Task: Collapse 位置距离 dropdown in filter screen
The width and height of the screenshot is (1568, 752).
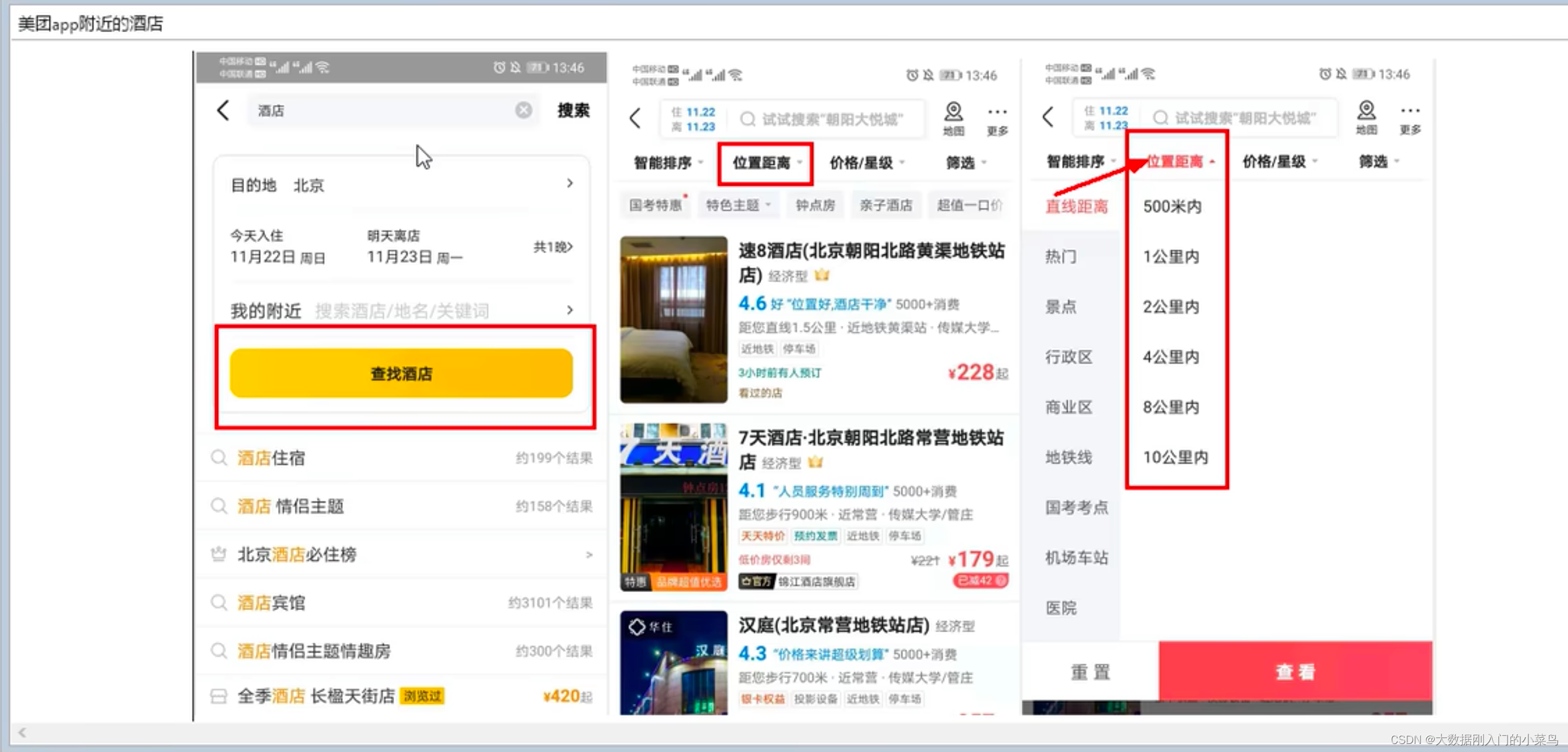Action: click(x=1180, y=162)
